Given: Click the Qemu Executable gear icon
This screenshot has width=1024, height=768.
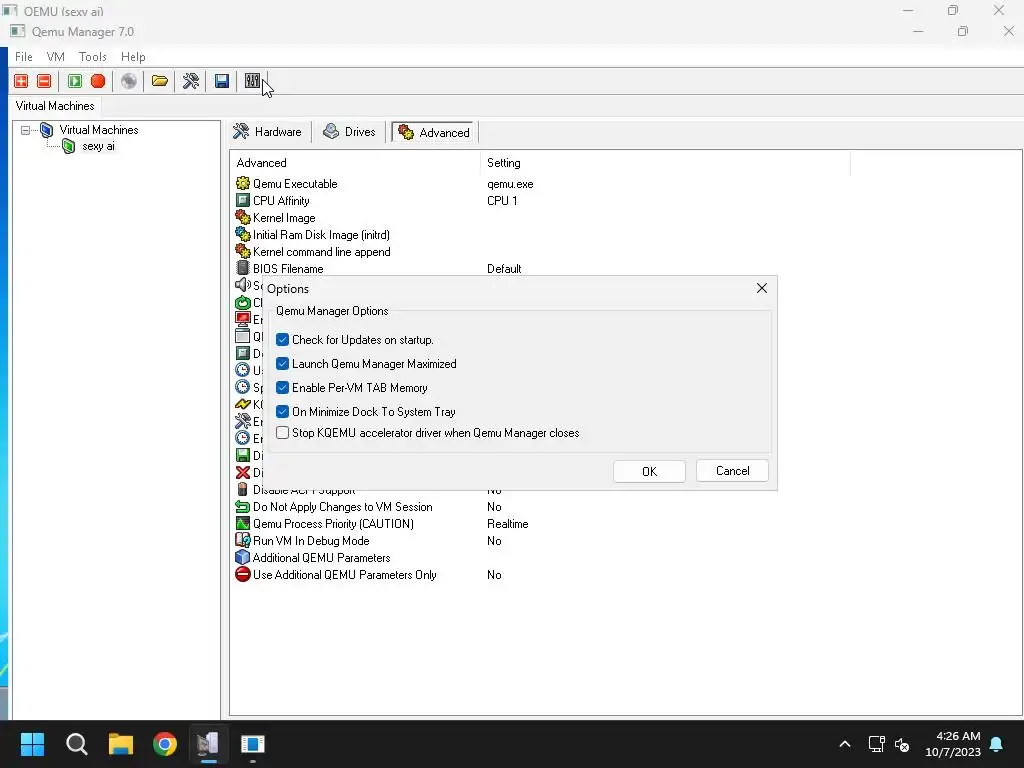Looking at the screenshot, I should coord(243,184).
